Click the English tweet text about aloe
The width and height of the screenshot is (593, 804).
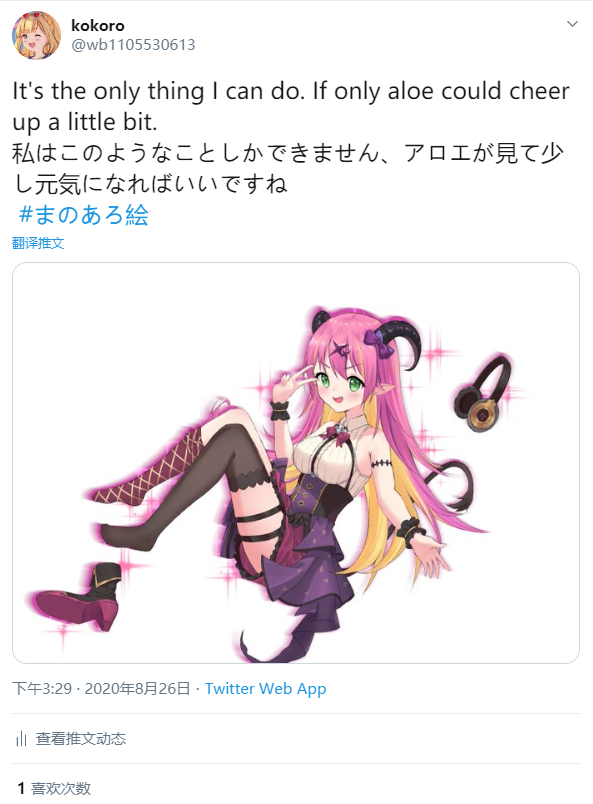tap(290, 107)
